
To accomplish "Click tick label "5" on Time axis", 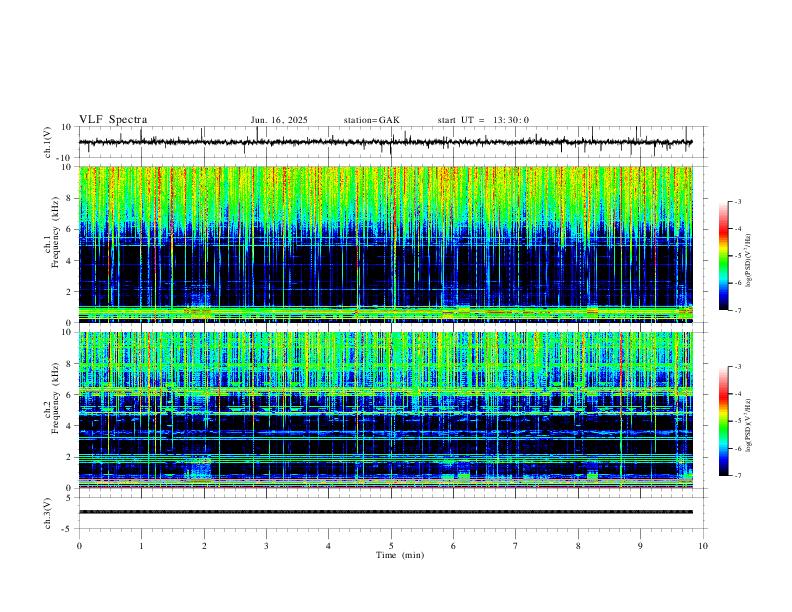I will tap(391, 546).
